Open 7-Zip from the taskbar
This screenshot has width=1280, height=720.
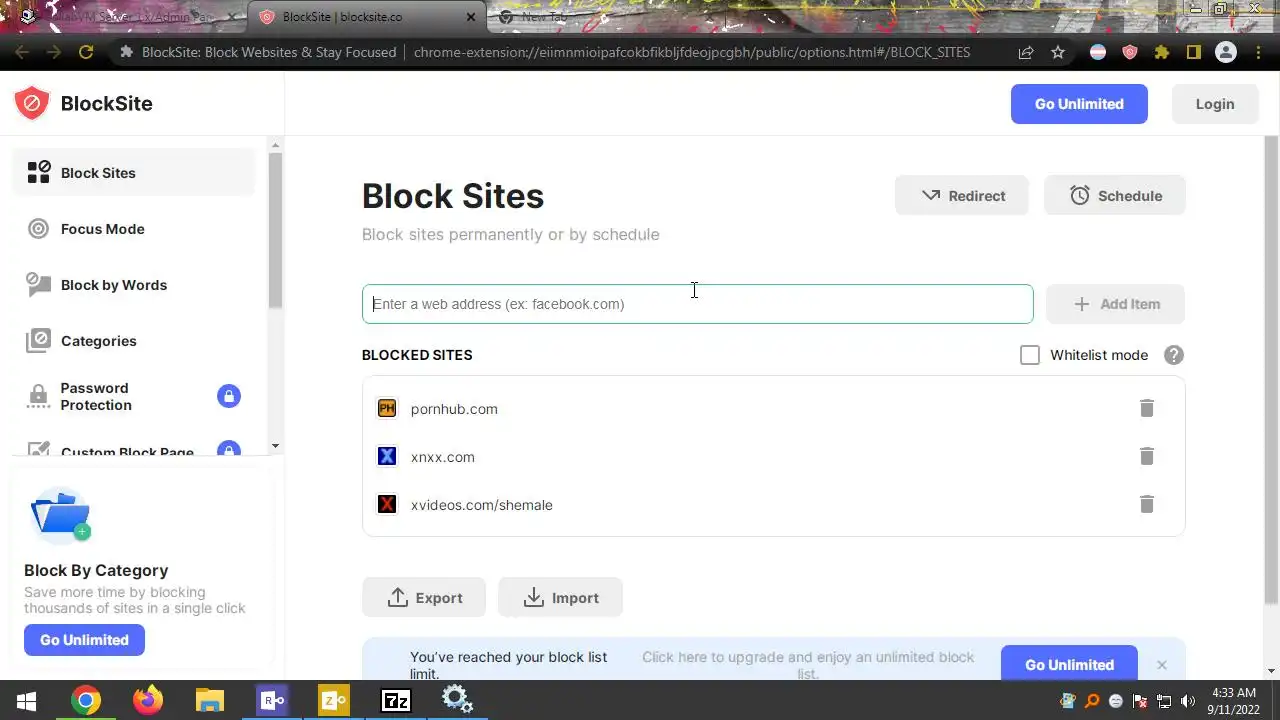pos(396,700)
